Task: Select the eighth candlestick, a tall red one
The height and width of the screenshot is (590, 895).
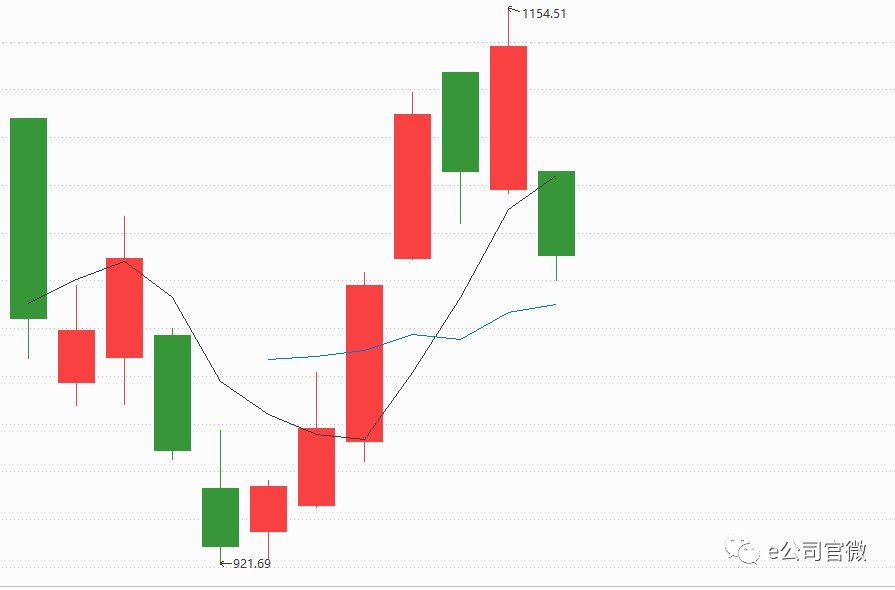Action: click(364, 363)
